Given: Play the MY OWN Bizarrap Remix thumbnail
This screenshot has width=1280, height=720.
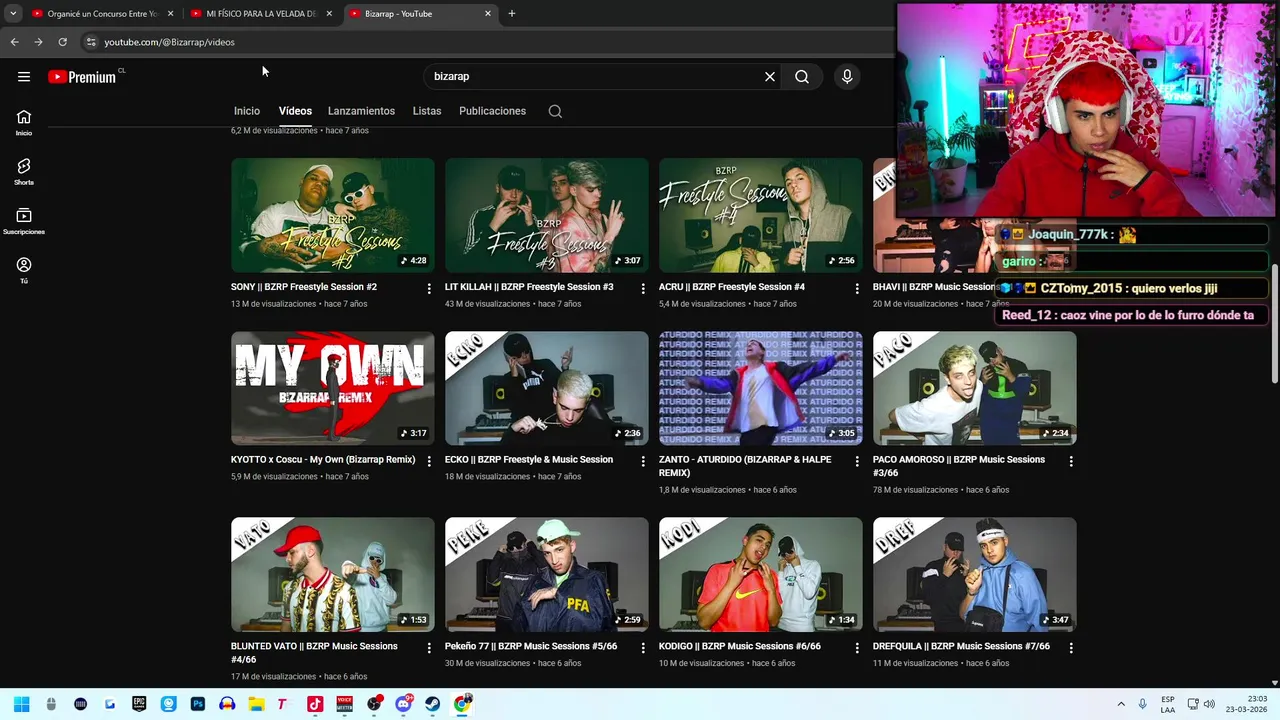Looking at the screenshot, I should point(333,388).
